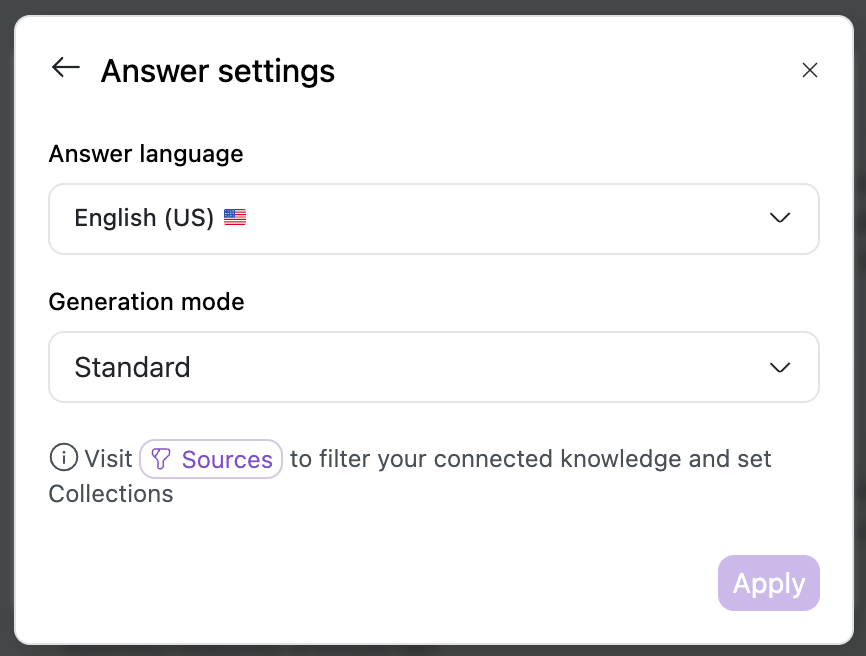866x656 pixels.
Task: Click the word Visit beside the info icon
Action: click(108, 459)
